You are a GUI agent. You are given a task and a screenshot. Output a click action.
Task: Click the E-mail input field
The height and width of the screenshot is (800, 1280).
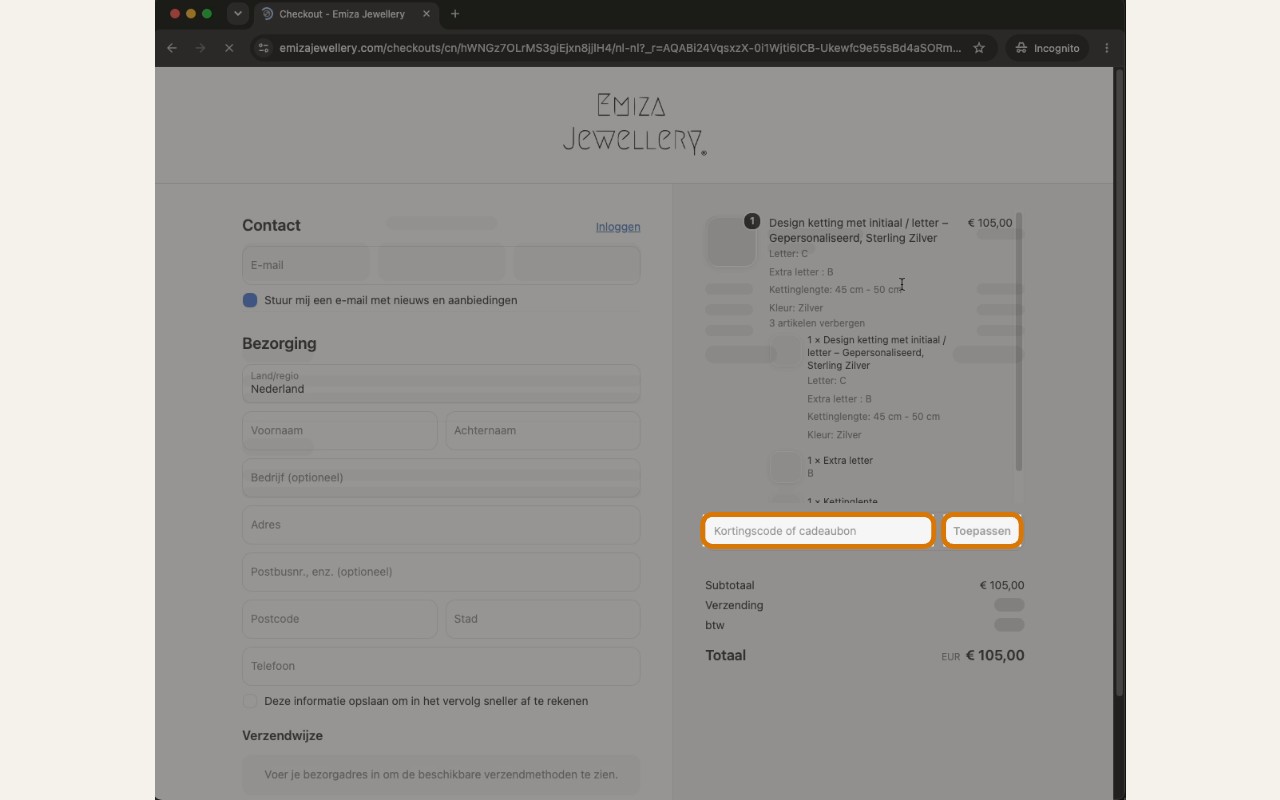441,265
